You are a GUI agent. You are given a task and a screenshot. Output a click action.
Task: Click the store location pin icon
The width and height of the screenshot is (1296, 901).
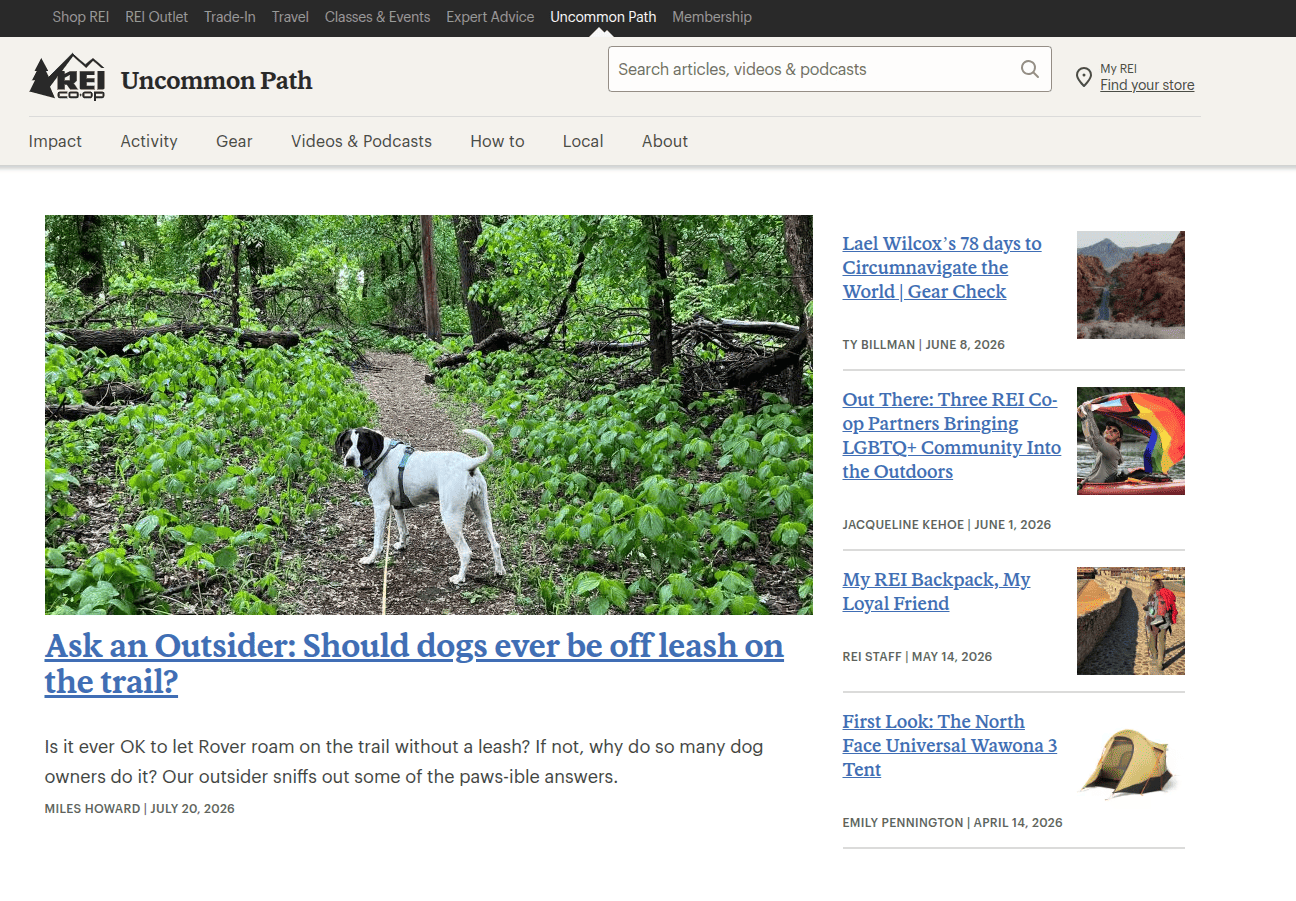(1083, 77)
